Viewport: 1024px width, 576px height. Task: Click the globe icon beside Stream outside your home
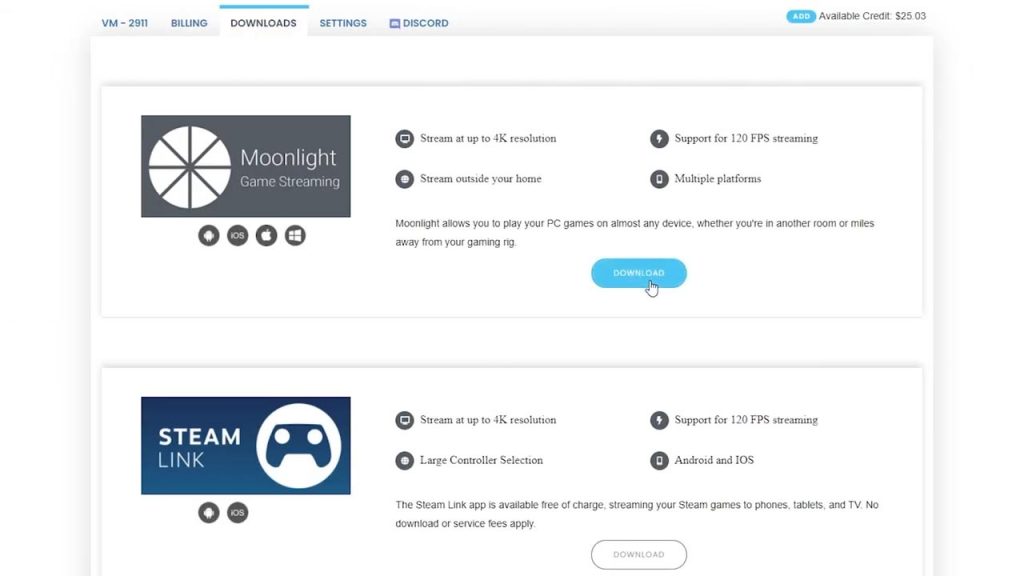[404, 179]
